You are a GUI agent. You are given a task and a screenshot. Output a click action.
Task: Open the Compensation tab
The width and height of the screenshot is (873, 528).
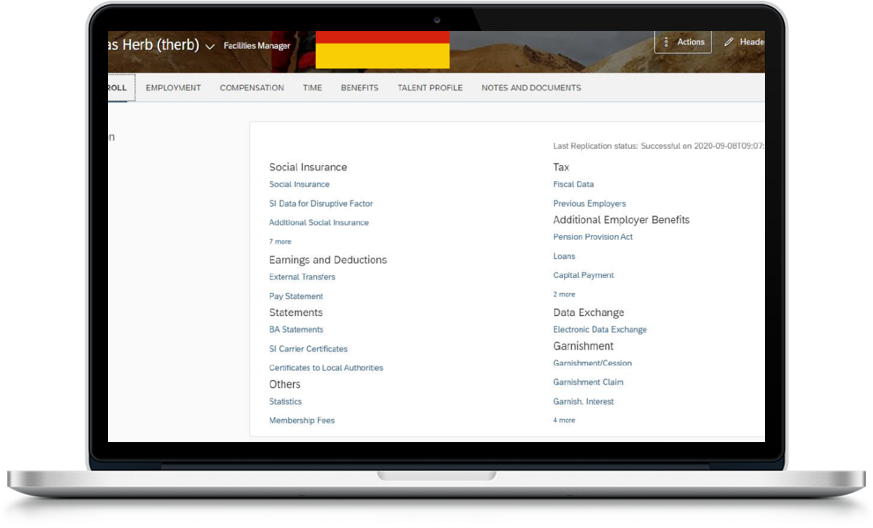click(x=252, y=88)
